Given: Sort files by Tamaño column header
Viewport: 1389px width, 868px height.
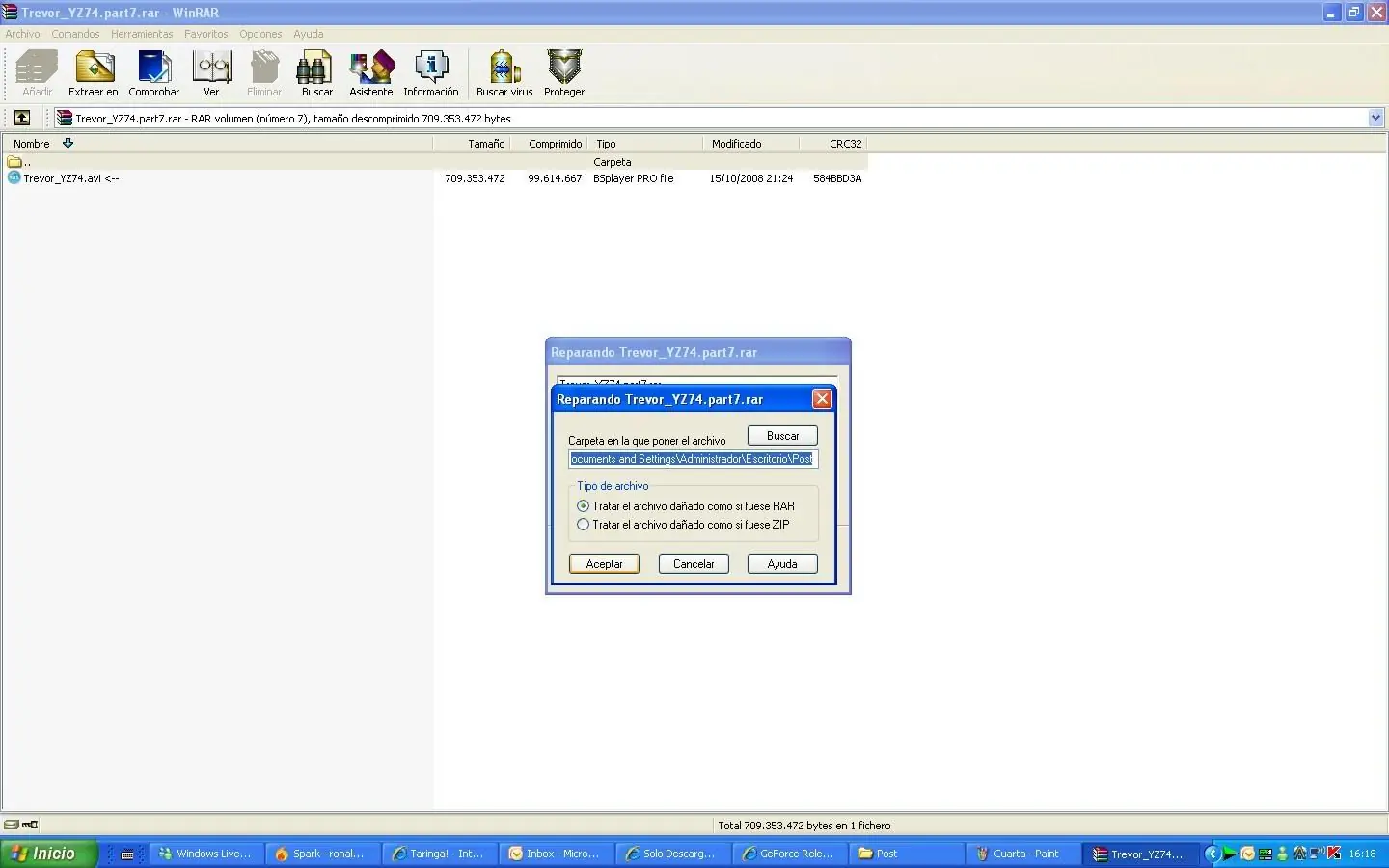Looking at the screenshot, I should tap(471, 144).
